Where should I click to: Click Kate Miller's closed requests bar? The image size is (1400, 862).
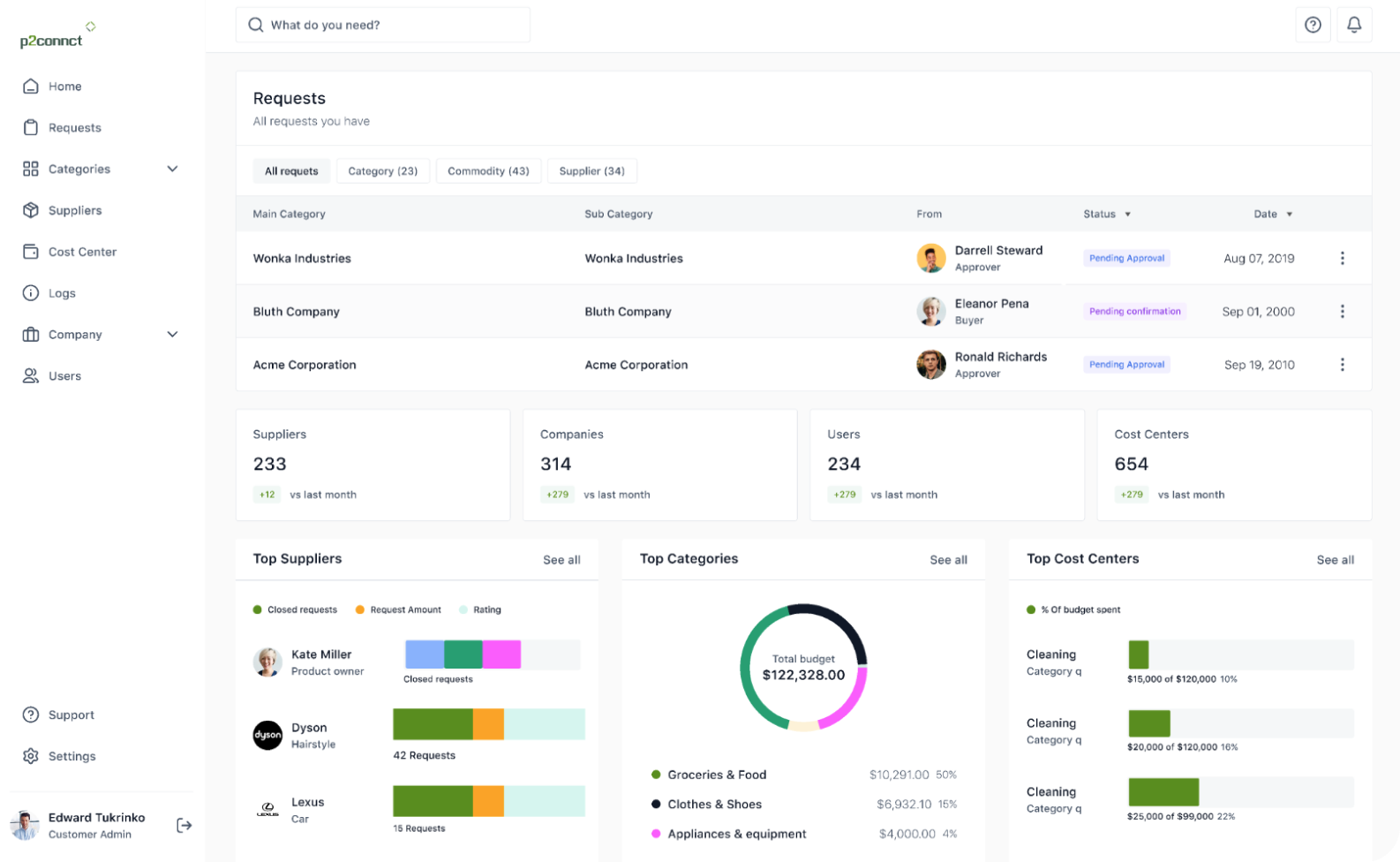(493, 654)
